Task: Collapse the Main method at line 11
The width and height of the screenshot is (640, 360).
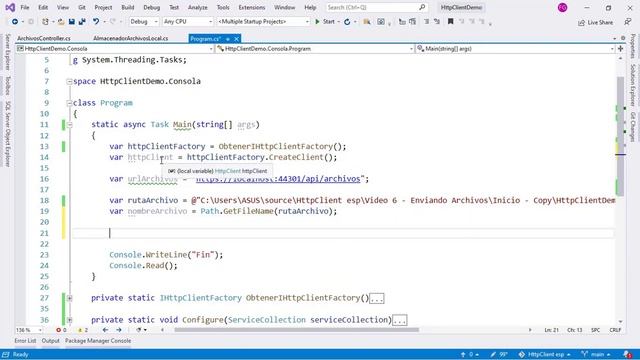Action: pos(70,125)
